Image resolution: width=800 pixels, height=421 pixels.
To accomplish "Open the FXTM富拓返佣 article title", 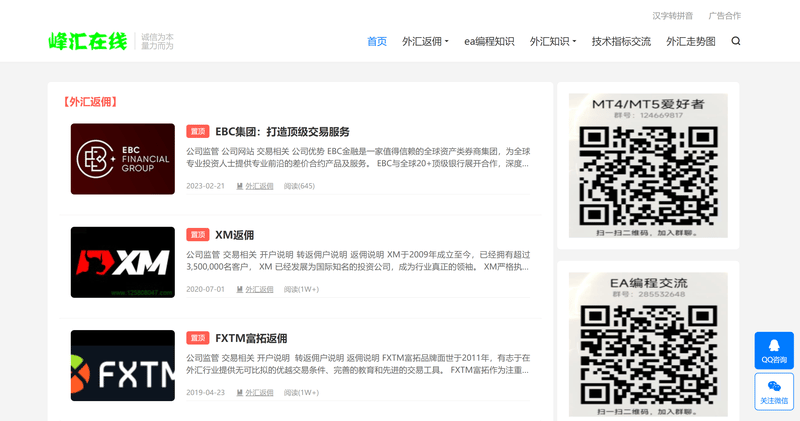I will pos(251,338).
